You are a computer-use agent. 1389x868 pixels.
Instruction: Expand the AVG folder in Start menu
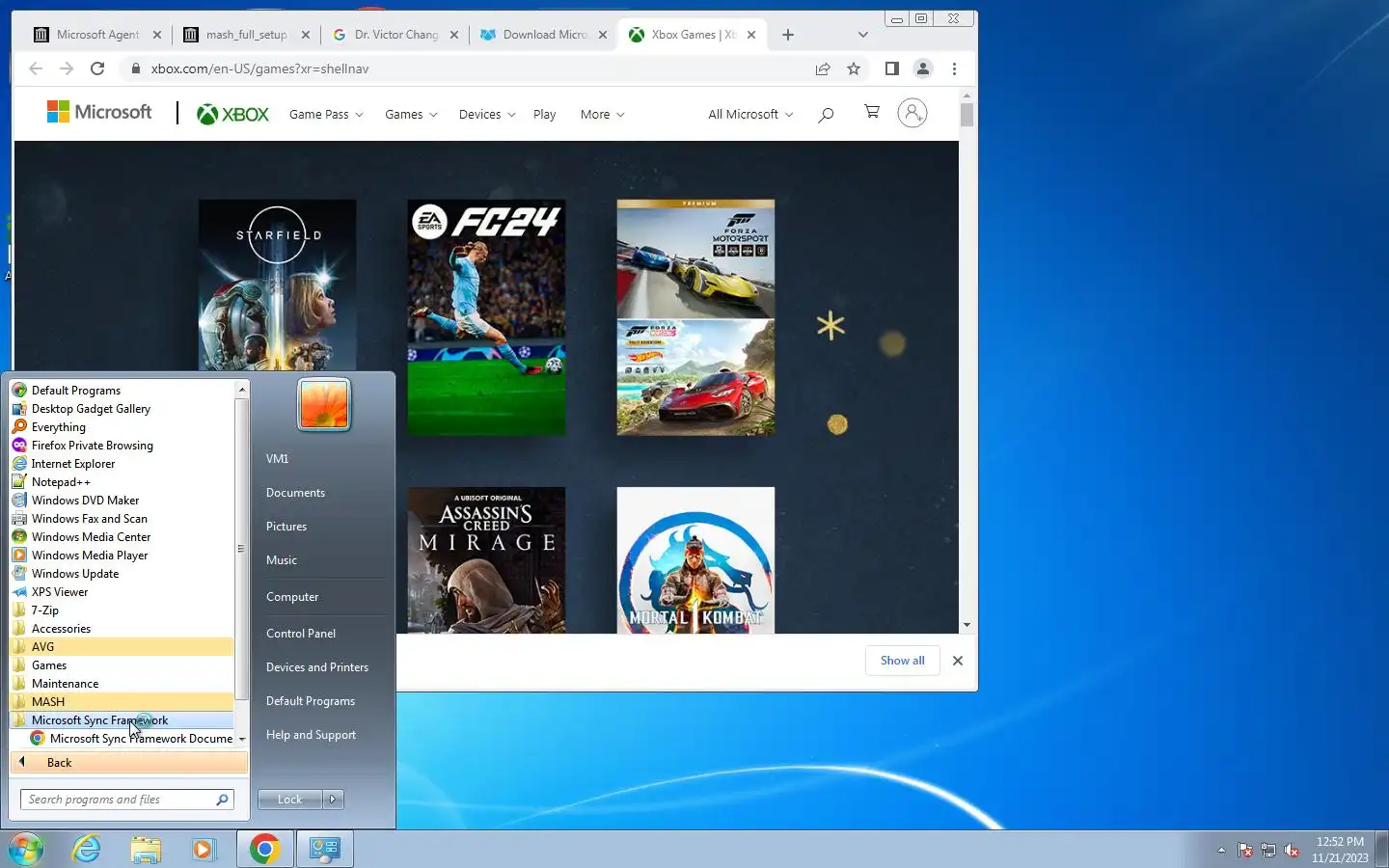[x=122, y=647]
